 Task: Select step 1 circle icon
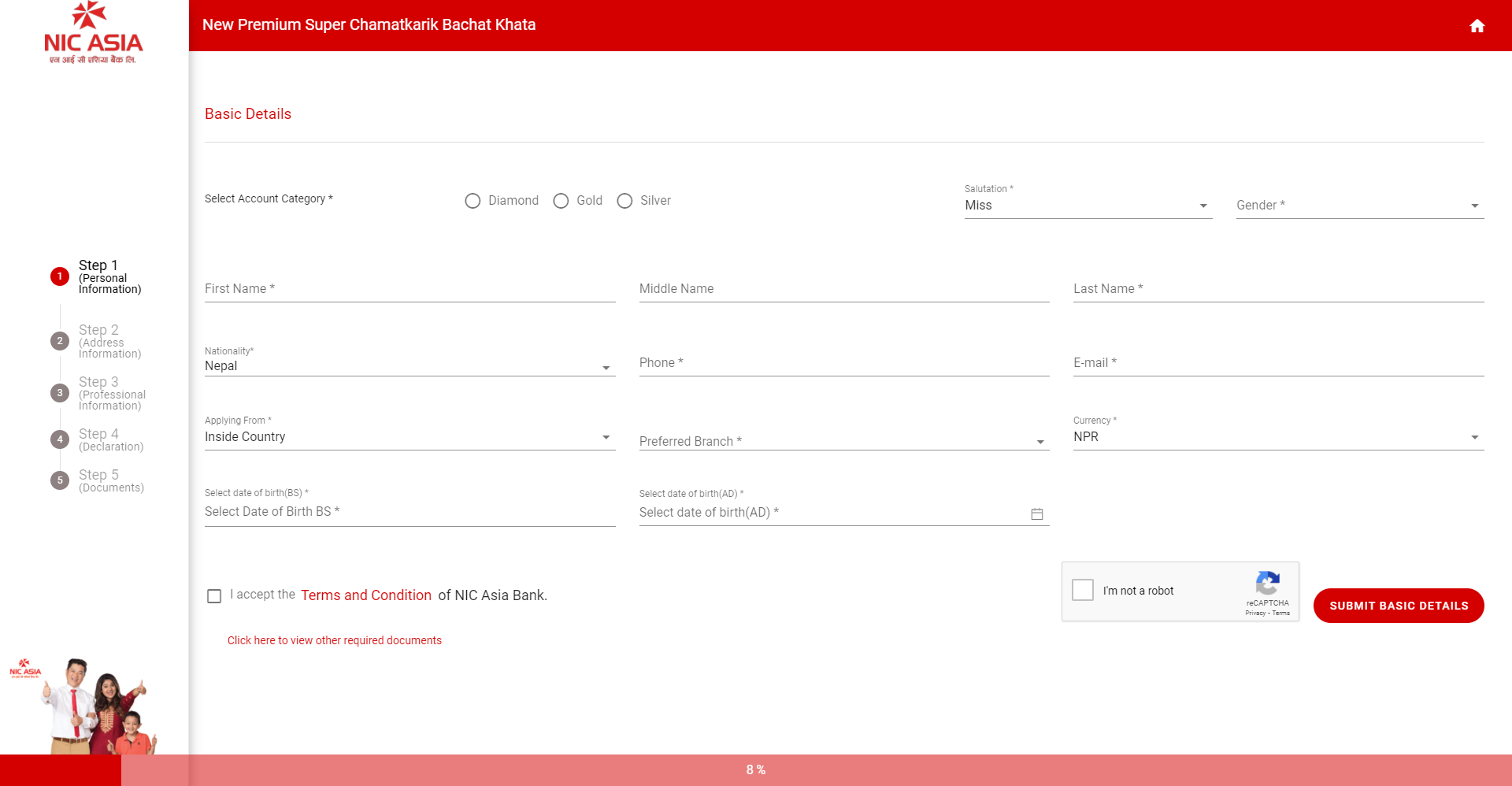point(60,276)
